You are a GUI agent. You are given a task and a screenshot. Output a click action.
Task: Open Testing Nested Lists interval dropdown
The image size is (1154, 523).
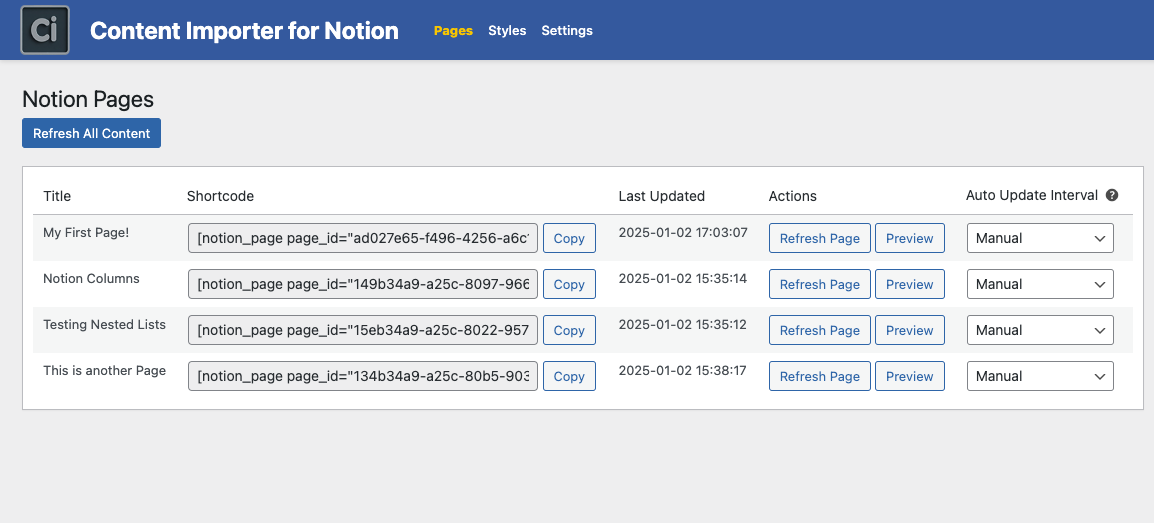pos(1039,330)
